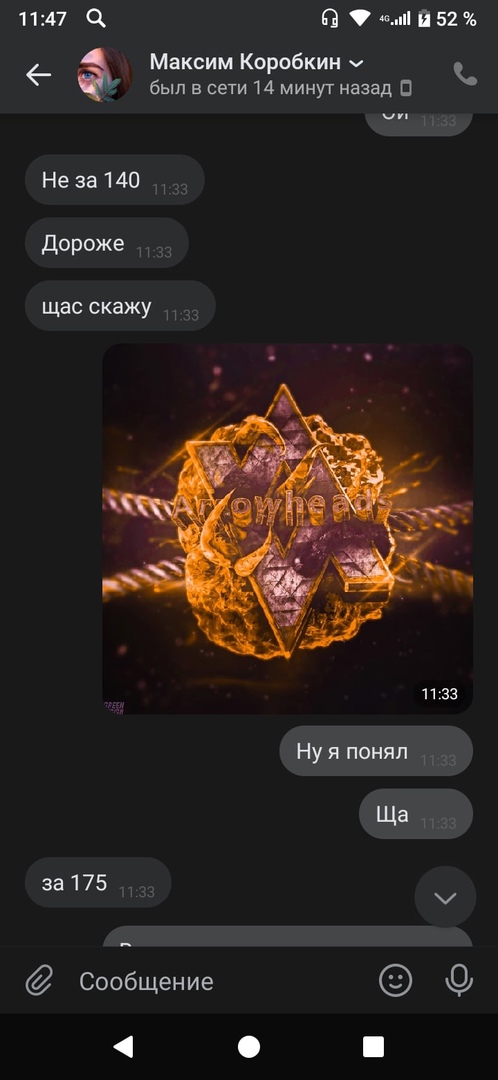Open the Arrowheads image attachment
Viewport: 498px width, 1080px height.
(x=288, y=528)
